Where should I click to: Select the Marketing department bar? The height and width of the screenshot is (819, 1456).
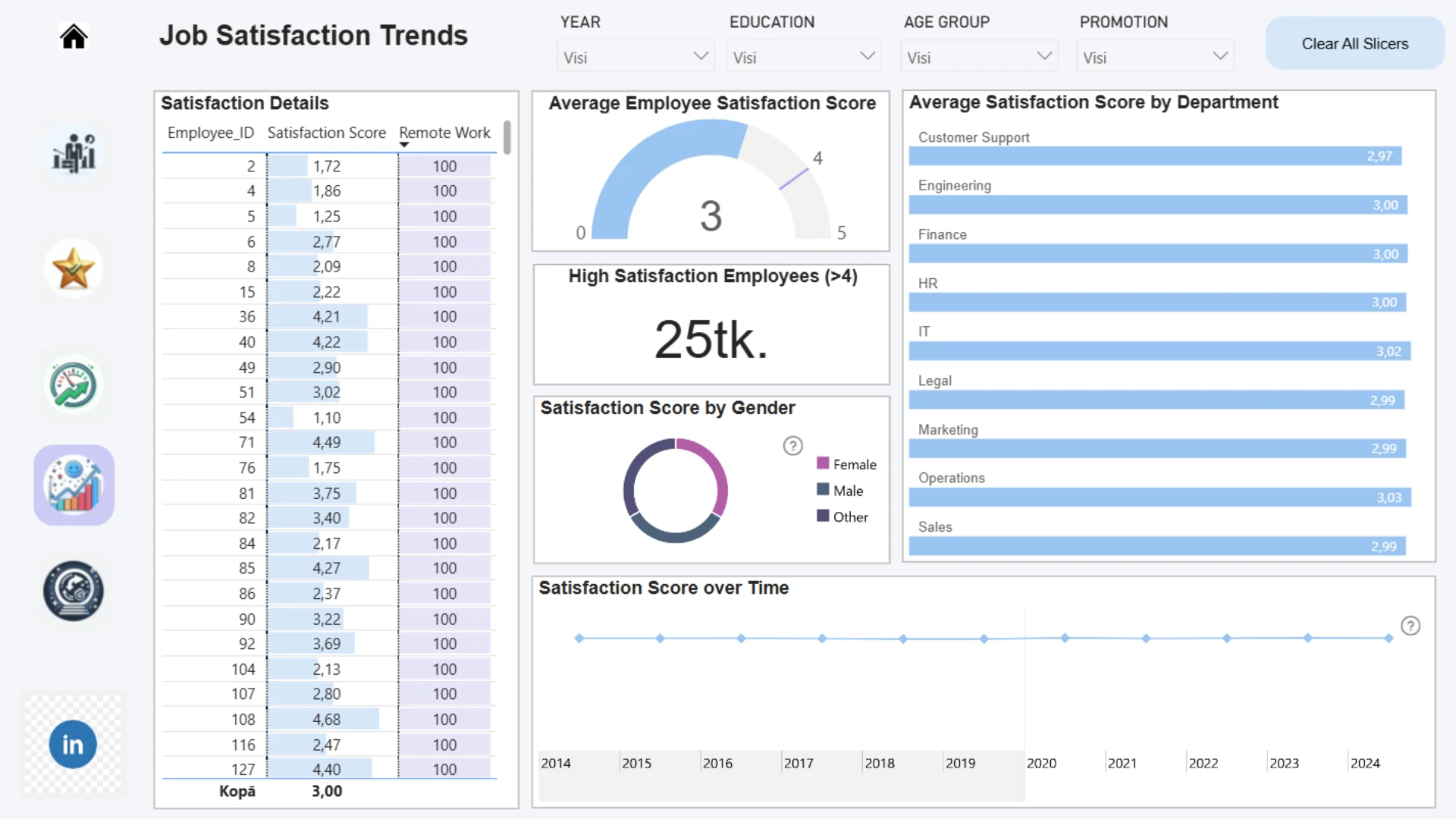pyautogui.click(x=1157, y=448)
